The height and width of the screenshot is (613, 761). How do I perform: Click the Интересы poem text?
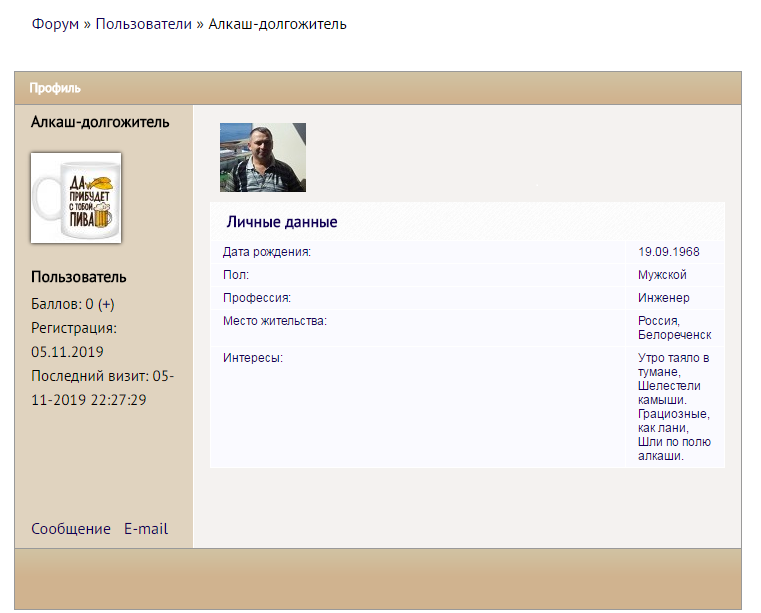coord(674,406)
